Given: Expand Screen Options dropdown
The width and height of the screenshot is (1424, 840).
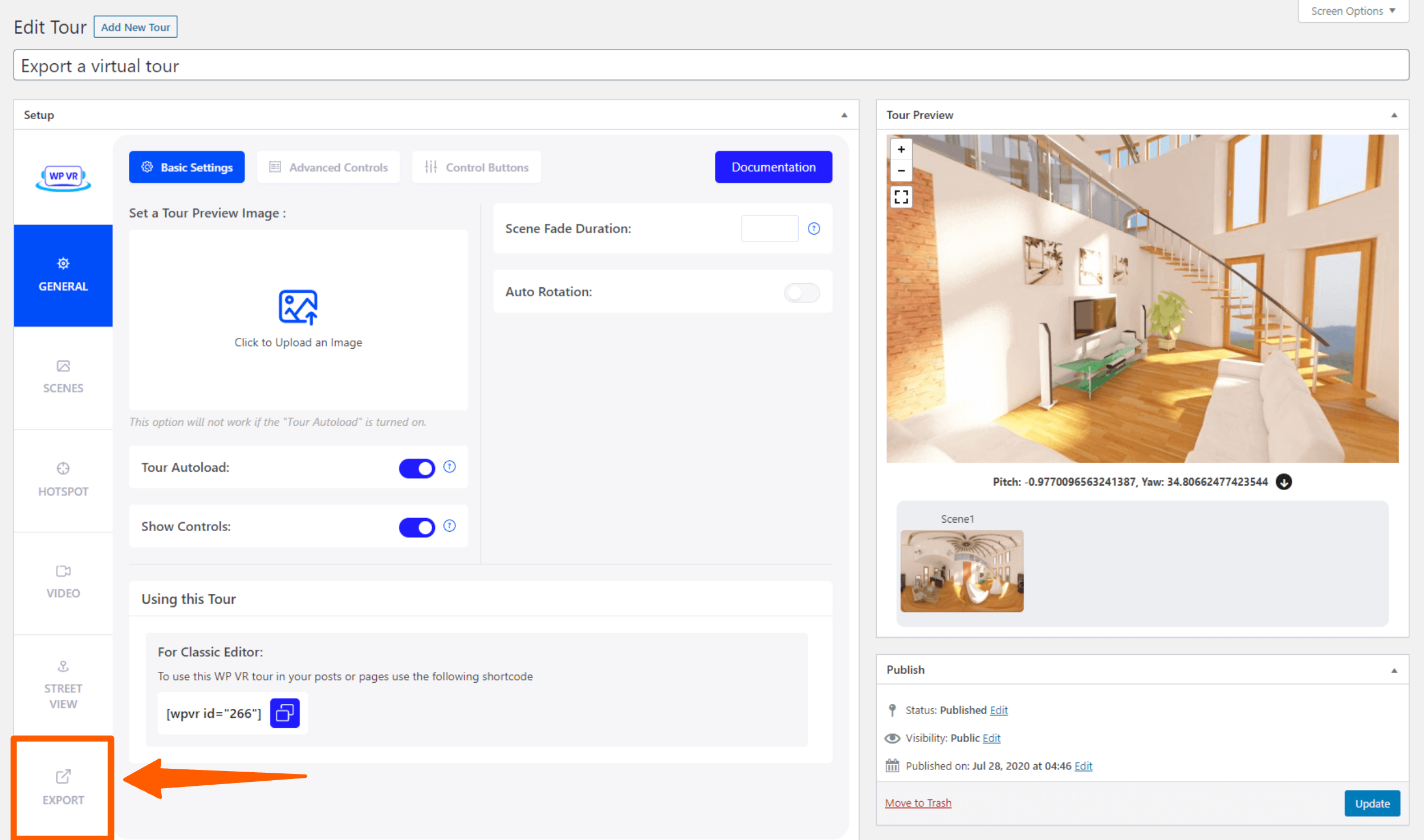Looking at the screenshot, I should pos(1352,11).
